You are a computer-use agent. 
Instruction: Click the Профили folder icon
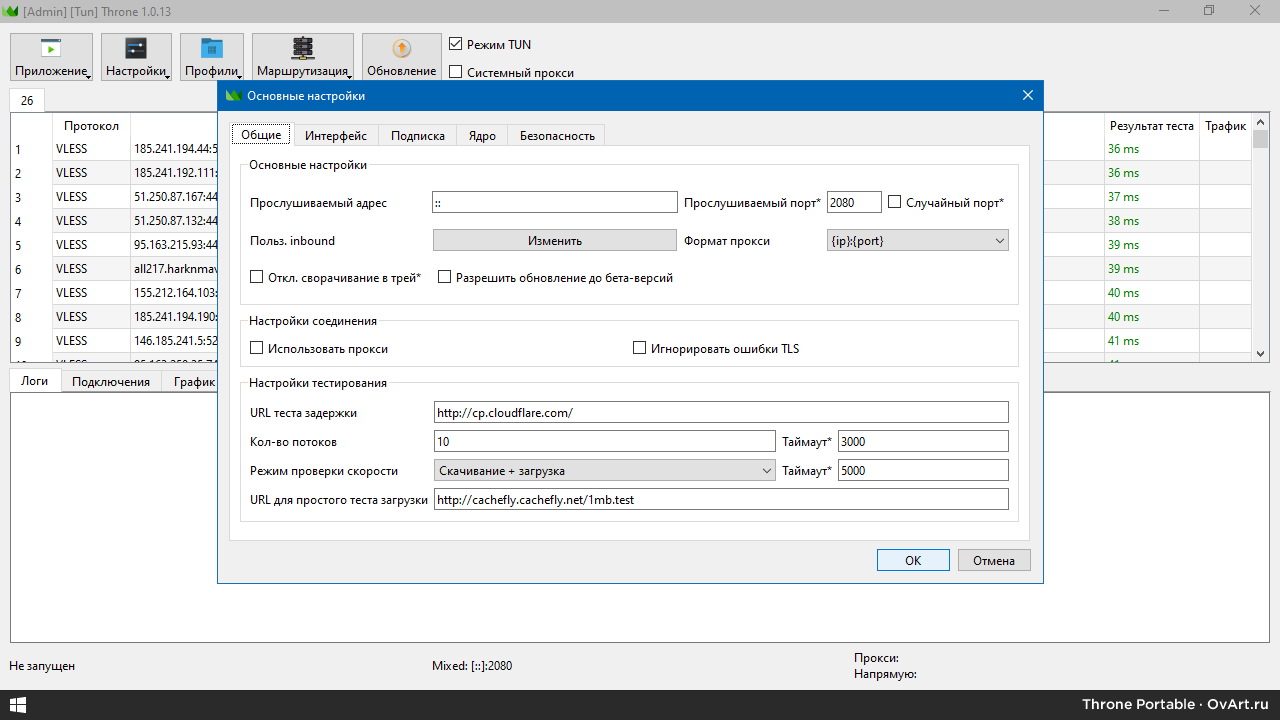[x=212, y=48]
